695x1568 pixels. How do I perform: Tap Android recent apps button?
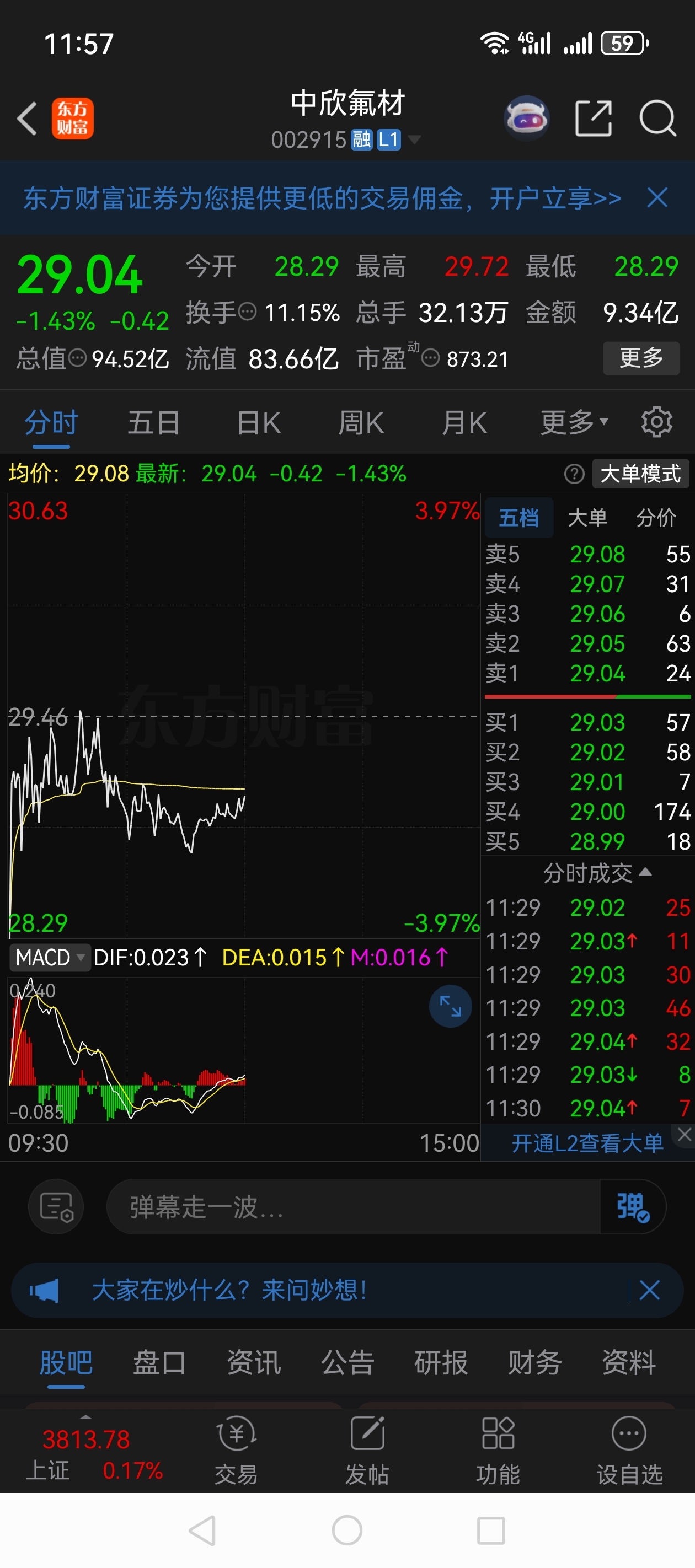491,1531
